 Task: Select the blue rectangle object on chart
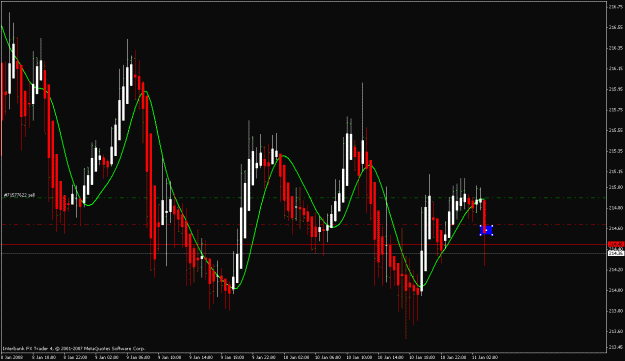pos(486,230)
